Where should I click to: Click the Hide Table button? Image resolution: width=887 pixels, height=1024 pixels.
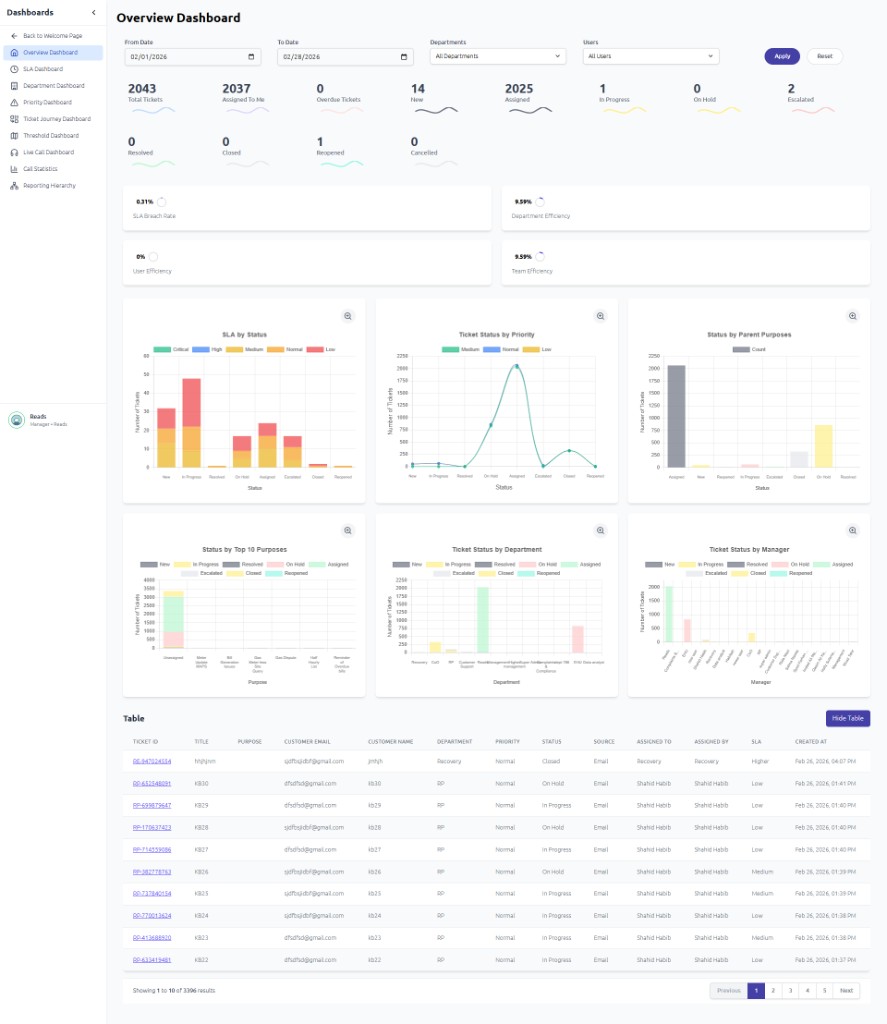click(847, 718)
